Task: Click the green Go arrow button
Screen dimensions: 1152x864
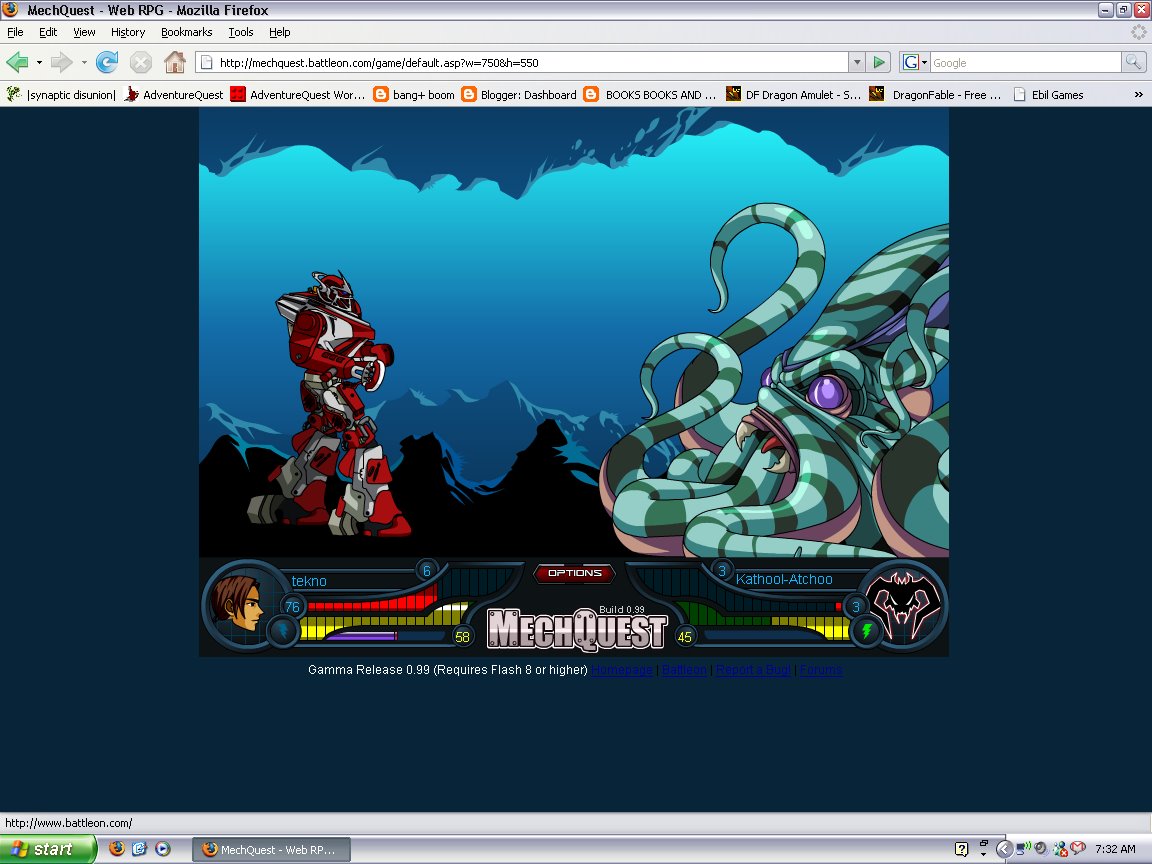Action: pos(879,62)
